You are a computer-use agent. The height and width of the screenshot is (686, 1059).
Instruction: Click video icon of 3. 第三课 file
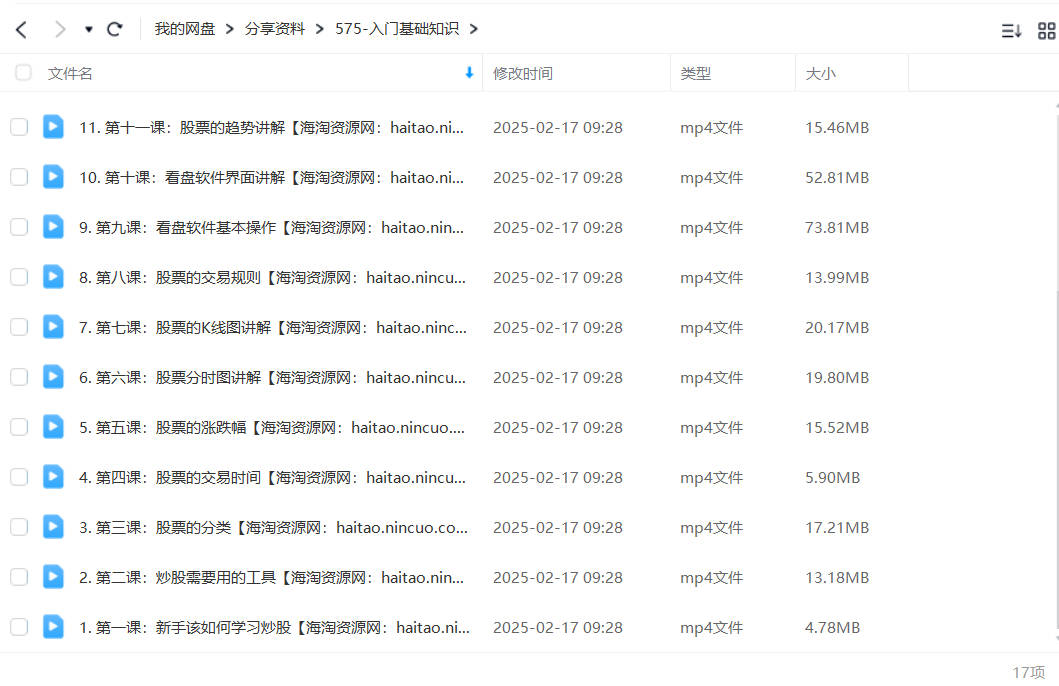[53, 526]
